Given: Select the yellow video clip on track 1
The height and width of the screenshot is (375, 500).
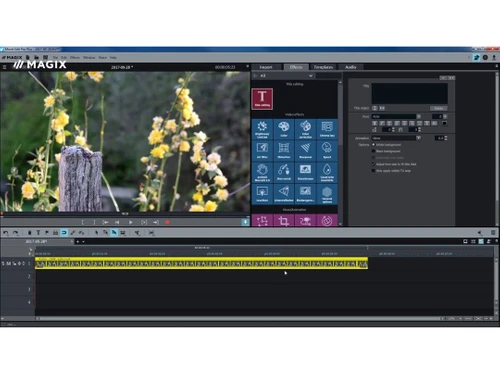Looking at the screenshot, I should point(201,263).
